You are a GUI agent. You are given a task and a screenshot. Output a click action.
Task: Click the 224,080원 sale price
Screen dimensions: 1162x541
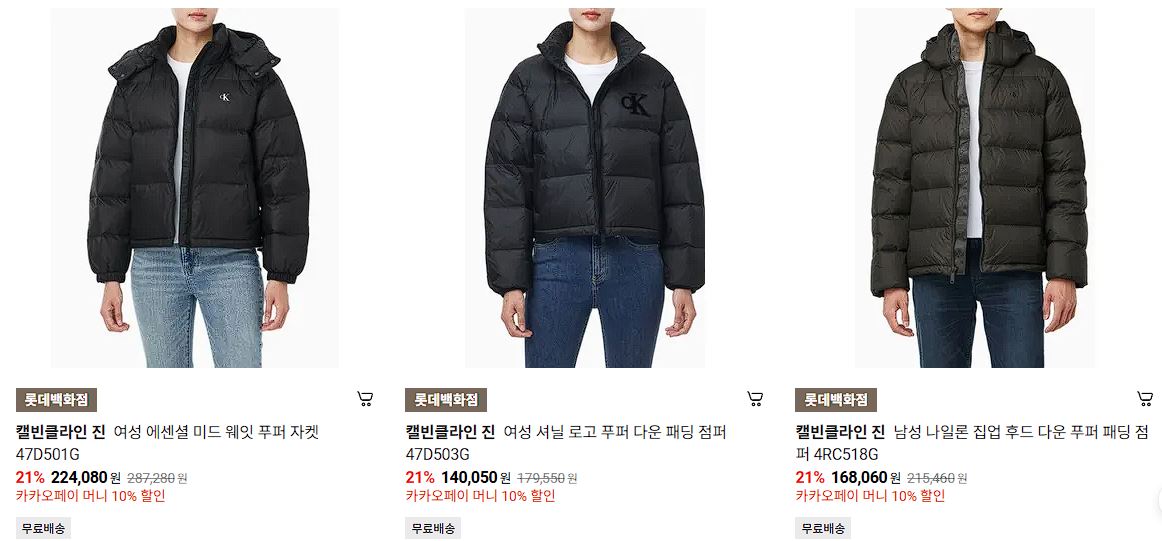pos(86,477)
